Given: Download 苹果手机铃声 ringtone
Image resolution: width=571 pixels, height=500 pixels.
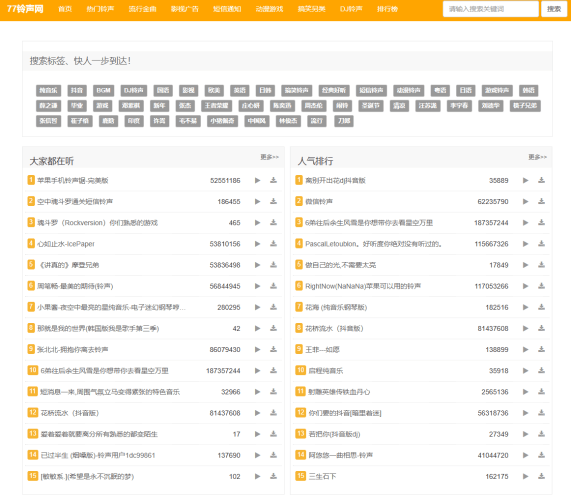Looking at the screenshot, I should point(273,180).
